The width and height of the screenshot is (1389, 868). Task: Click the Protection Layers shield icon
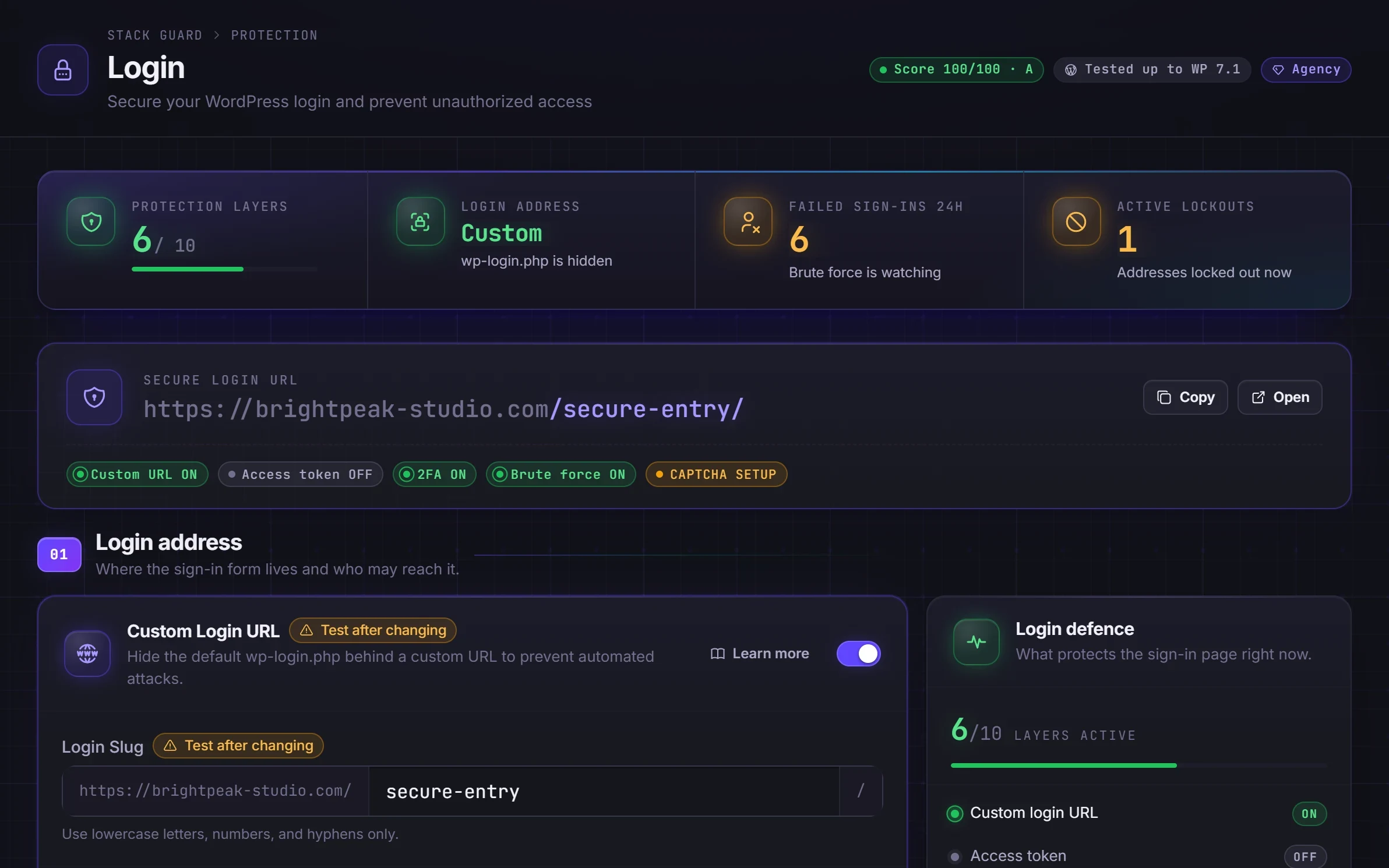pyautogui.click(x=91, y=221)
